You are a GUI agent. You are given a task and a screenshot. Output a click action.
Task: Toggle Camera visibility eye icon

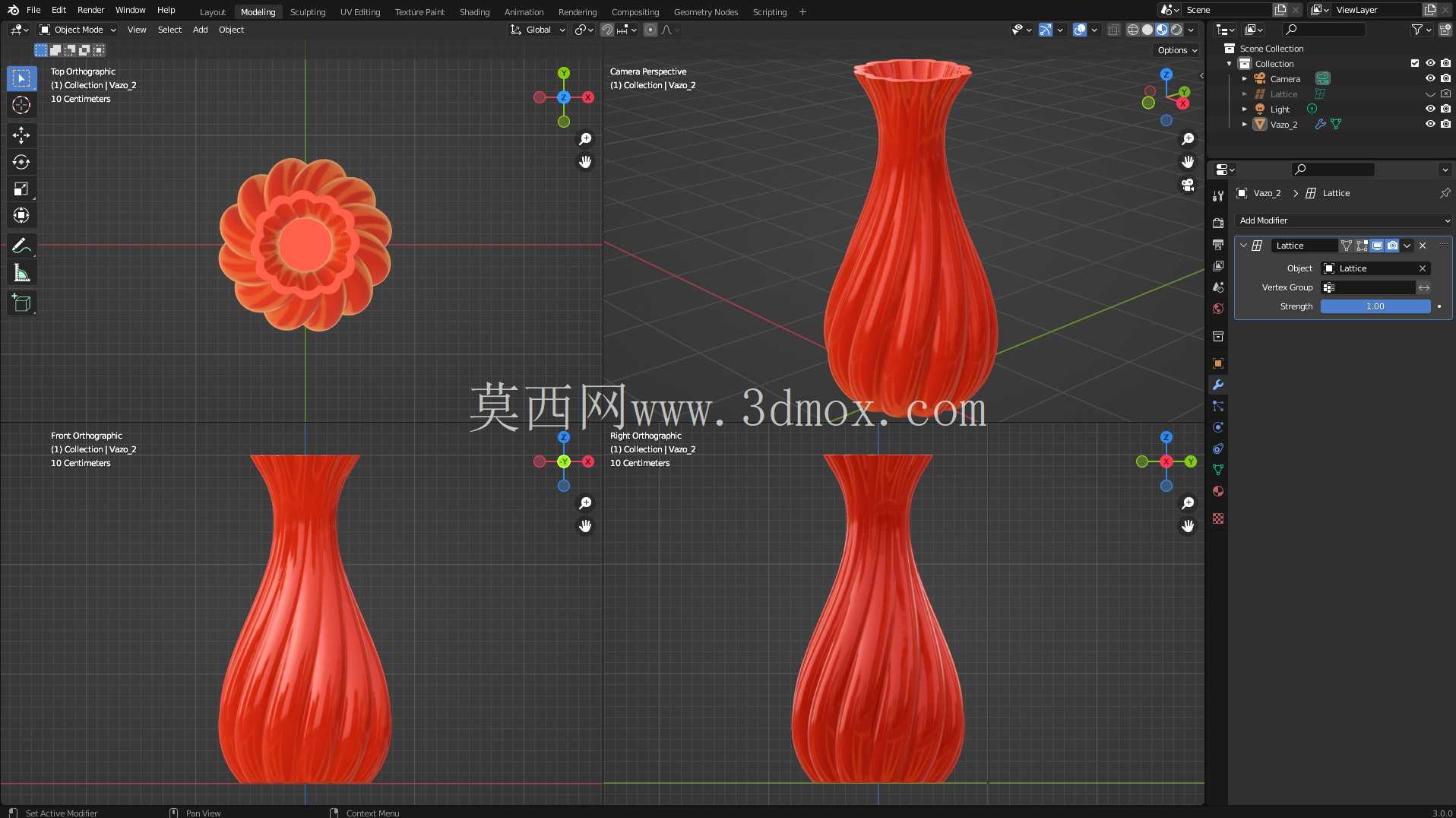click(x=1430, y=78)
